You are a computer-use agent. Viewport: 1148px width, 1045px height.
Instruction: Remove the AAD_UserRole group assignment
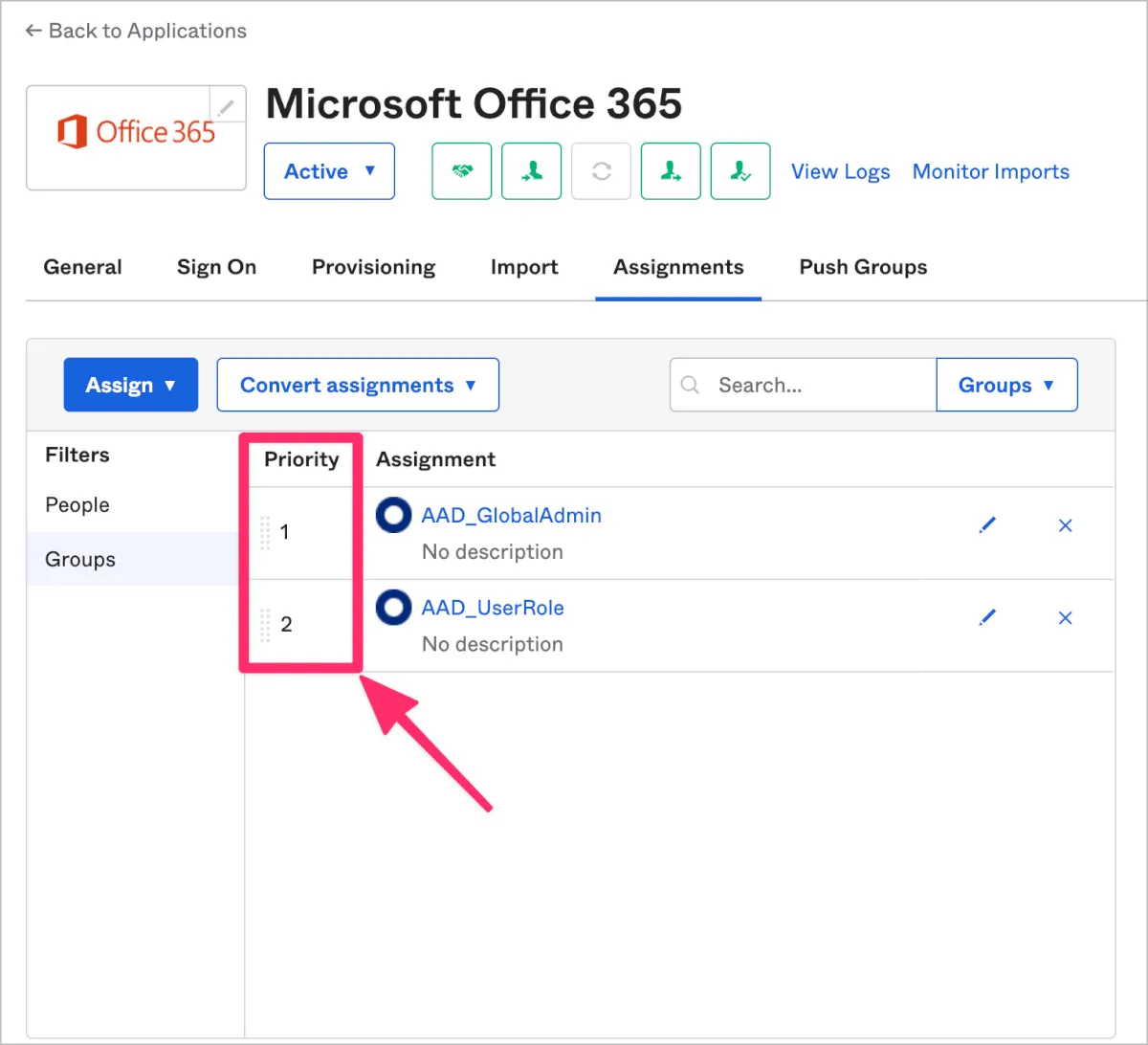1065,618
